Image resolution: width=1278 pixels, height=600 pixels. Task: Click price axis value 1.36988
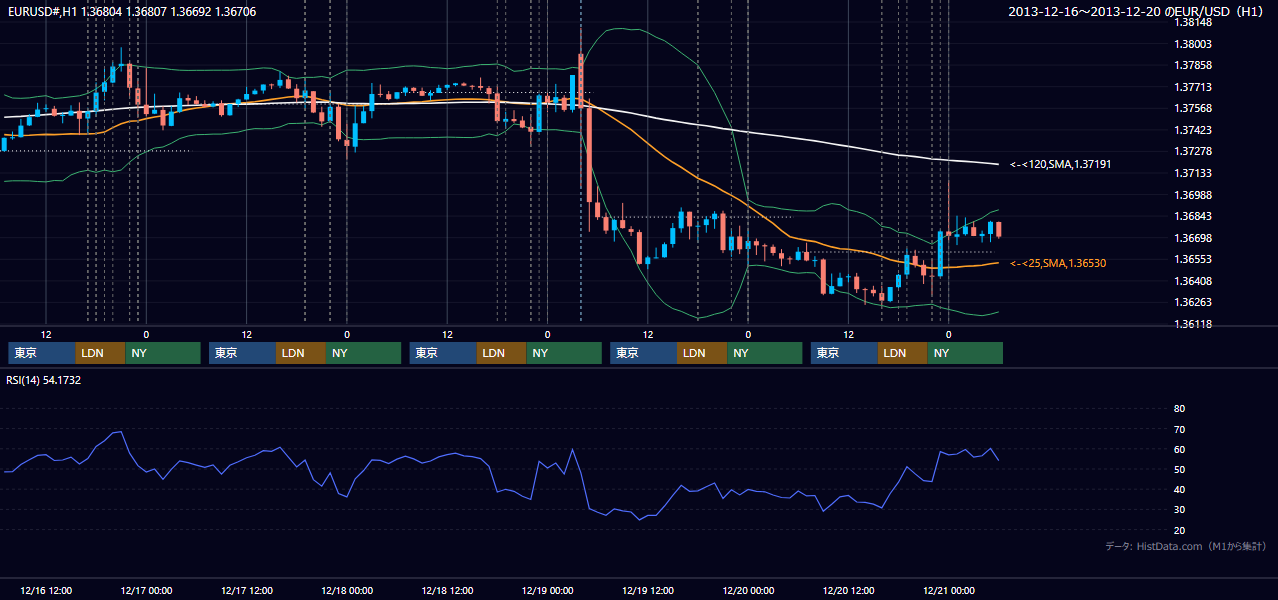pos(1193,195)
